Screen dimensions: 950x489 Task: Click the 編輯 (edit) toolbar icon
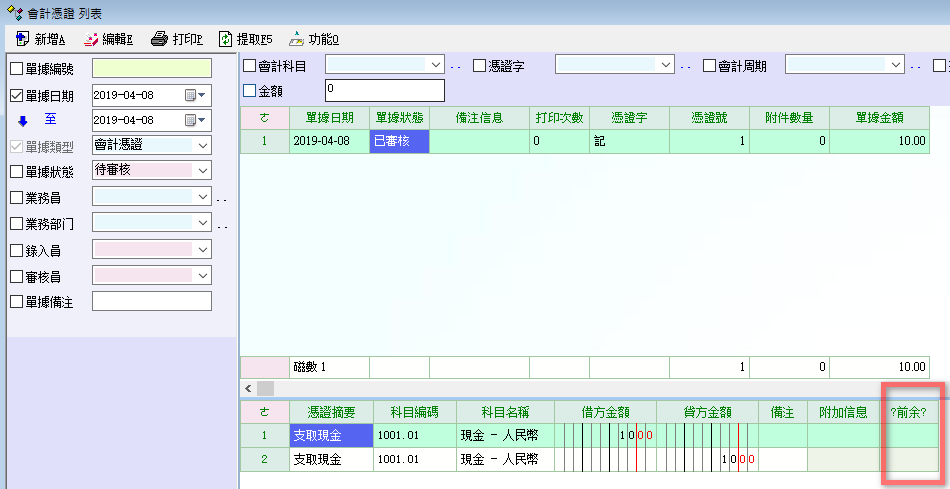91,40
